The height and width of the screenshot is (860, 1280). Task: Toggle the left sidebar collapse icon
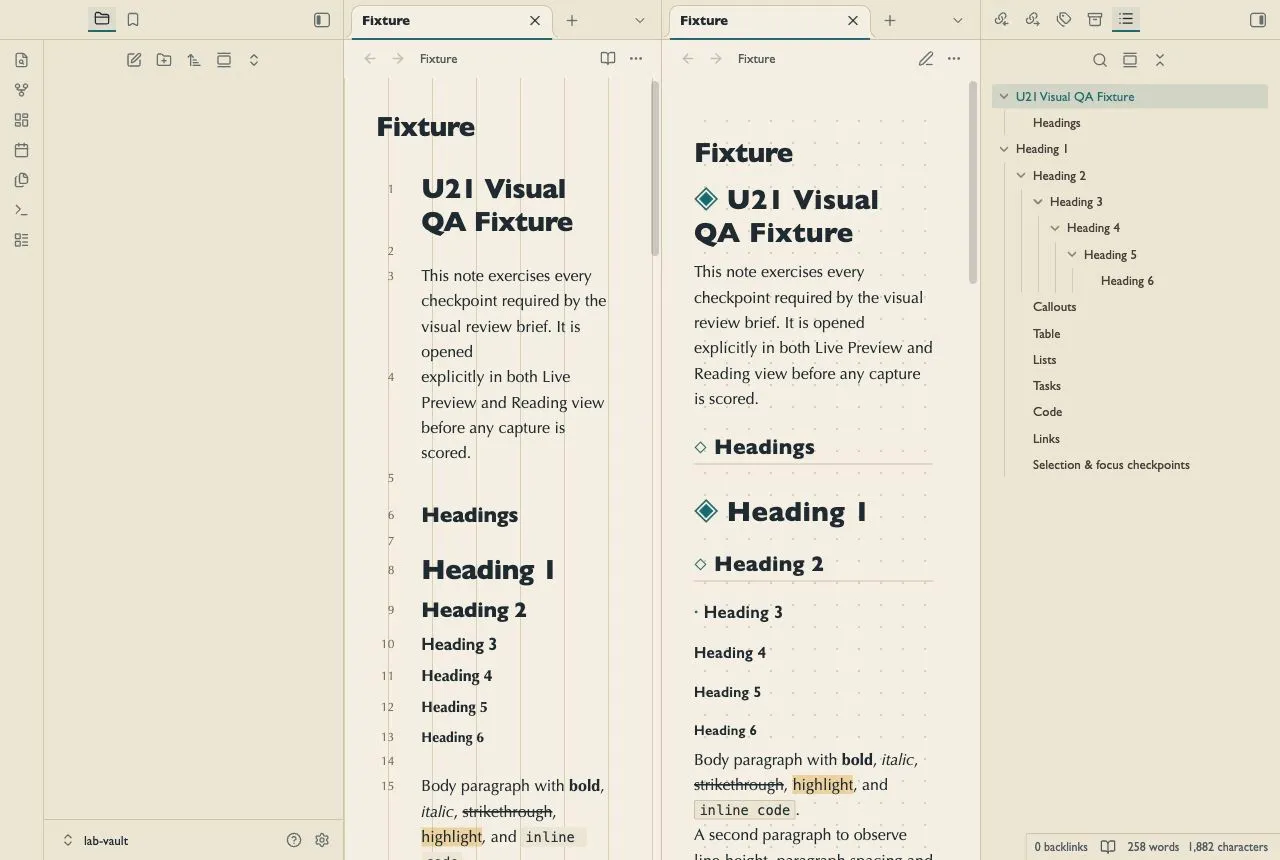coord(322,19)
